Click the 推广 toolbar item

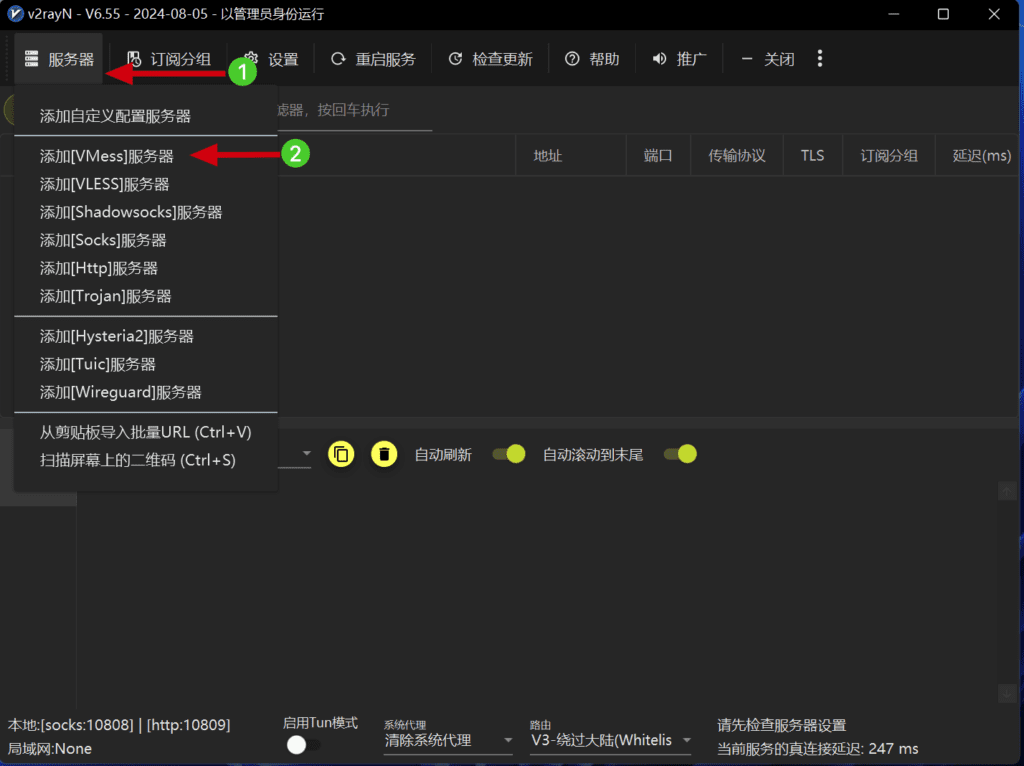click(x=679, y=59)
